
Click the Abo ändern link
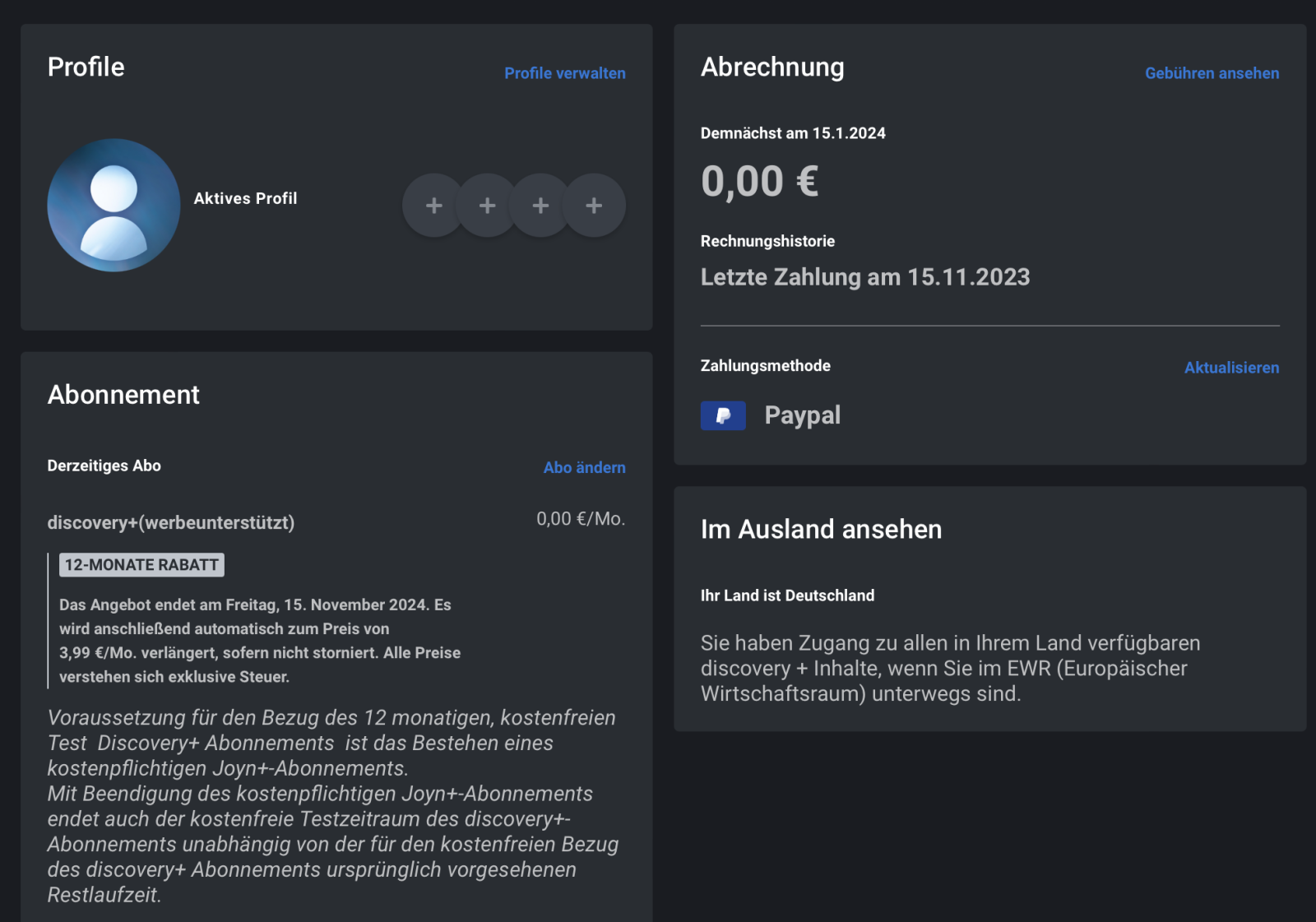584,467
